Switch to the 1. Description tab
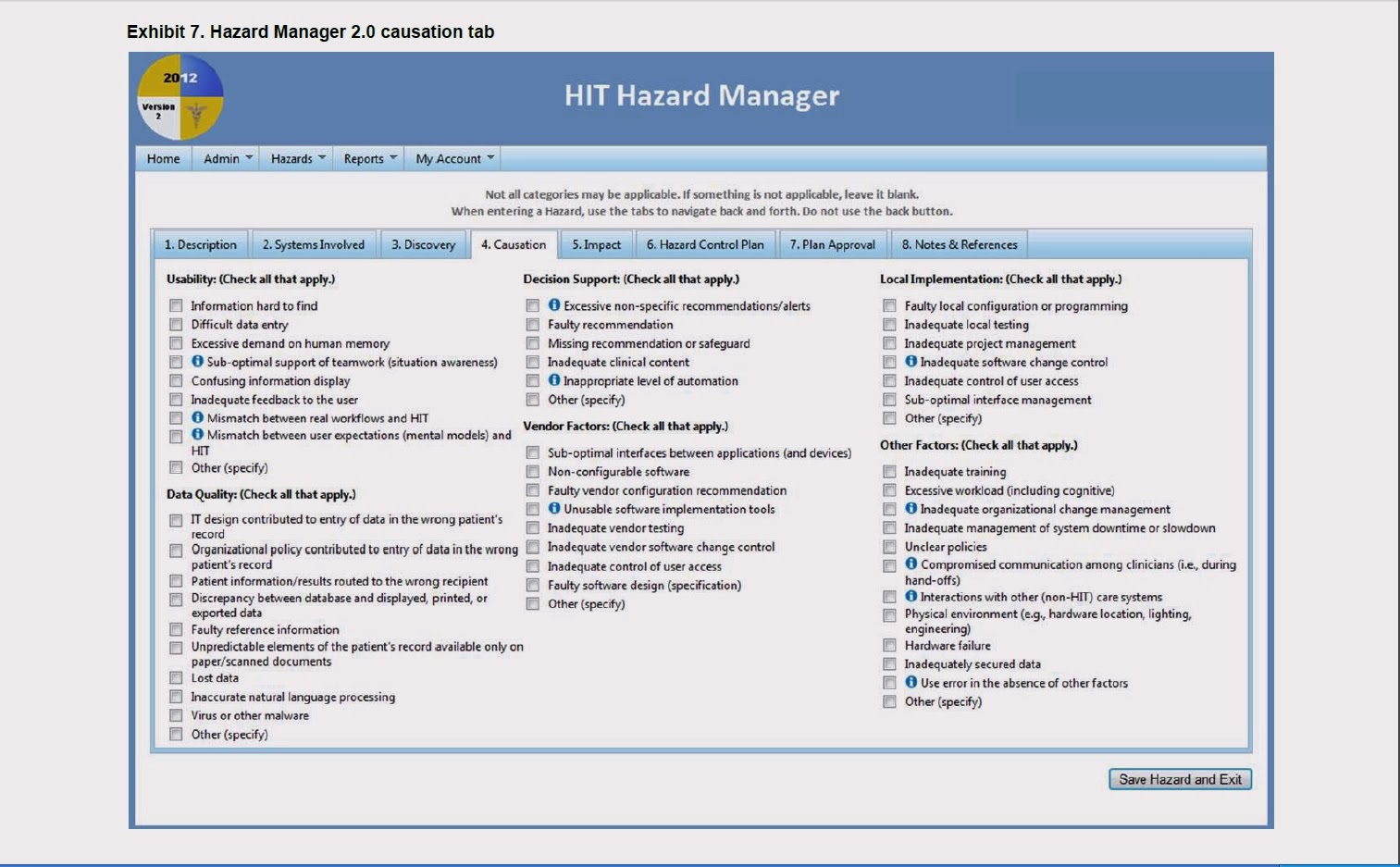 pyautogui.click(x=201, y=244)
